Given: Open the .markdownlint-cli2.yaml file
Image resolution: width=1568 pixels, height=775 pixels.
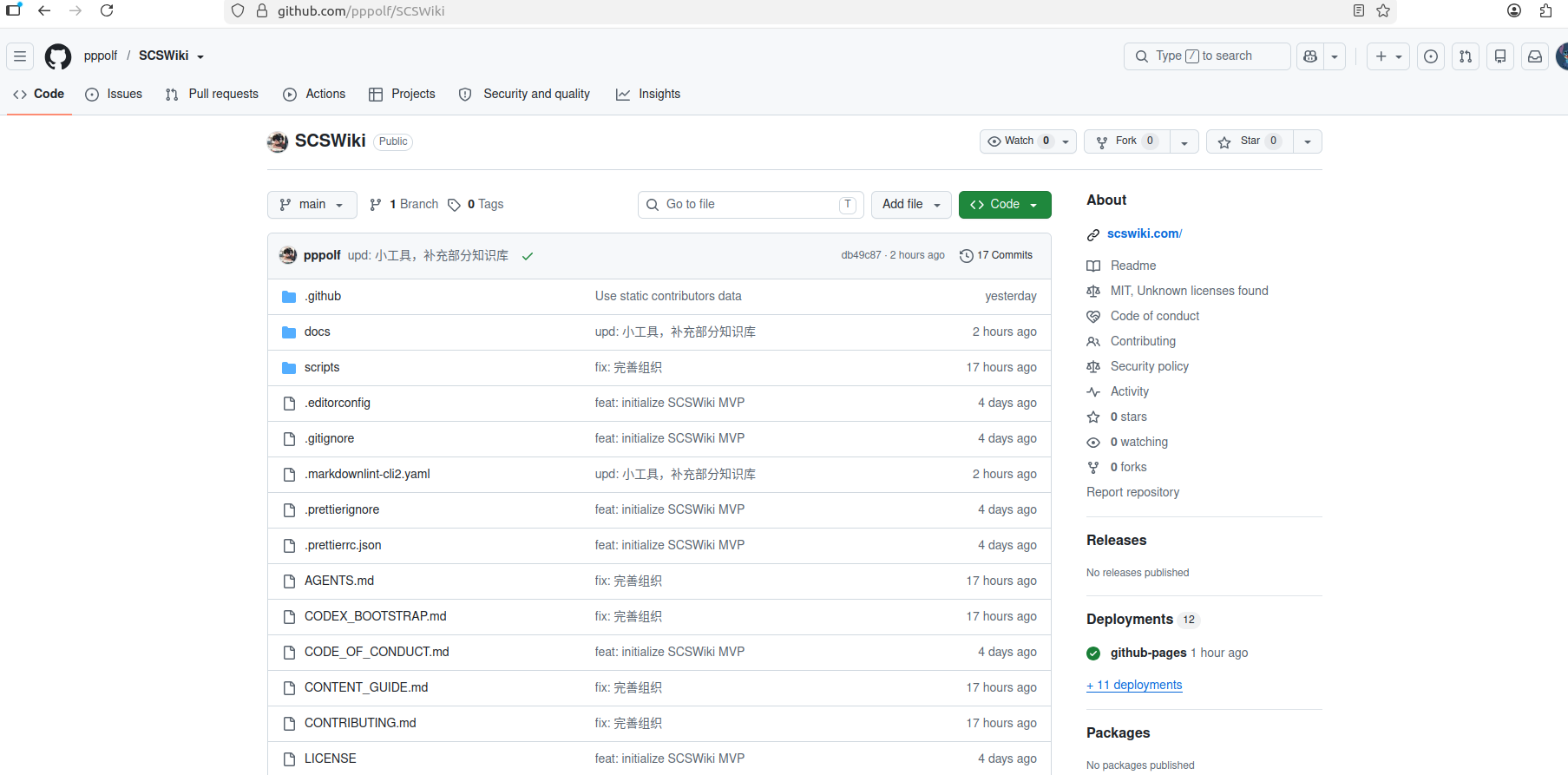Looking at the screenshot, I should pos(367,474).
